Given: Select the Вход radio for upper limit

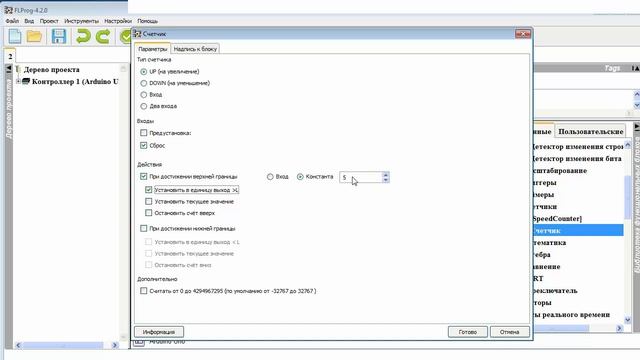Looking at the screenshot, I should tap(270, 177).
